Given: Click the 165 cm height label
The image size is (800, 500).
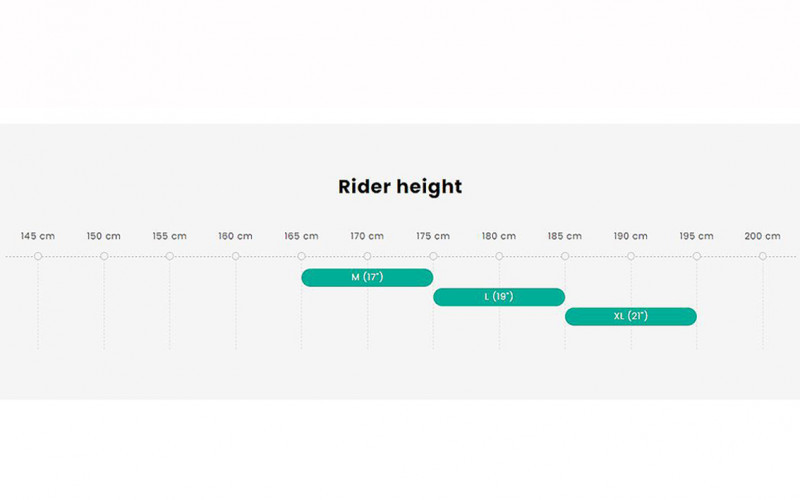Looking at the screenshot, I should pos(301,236).
